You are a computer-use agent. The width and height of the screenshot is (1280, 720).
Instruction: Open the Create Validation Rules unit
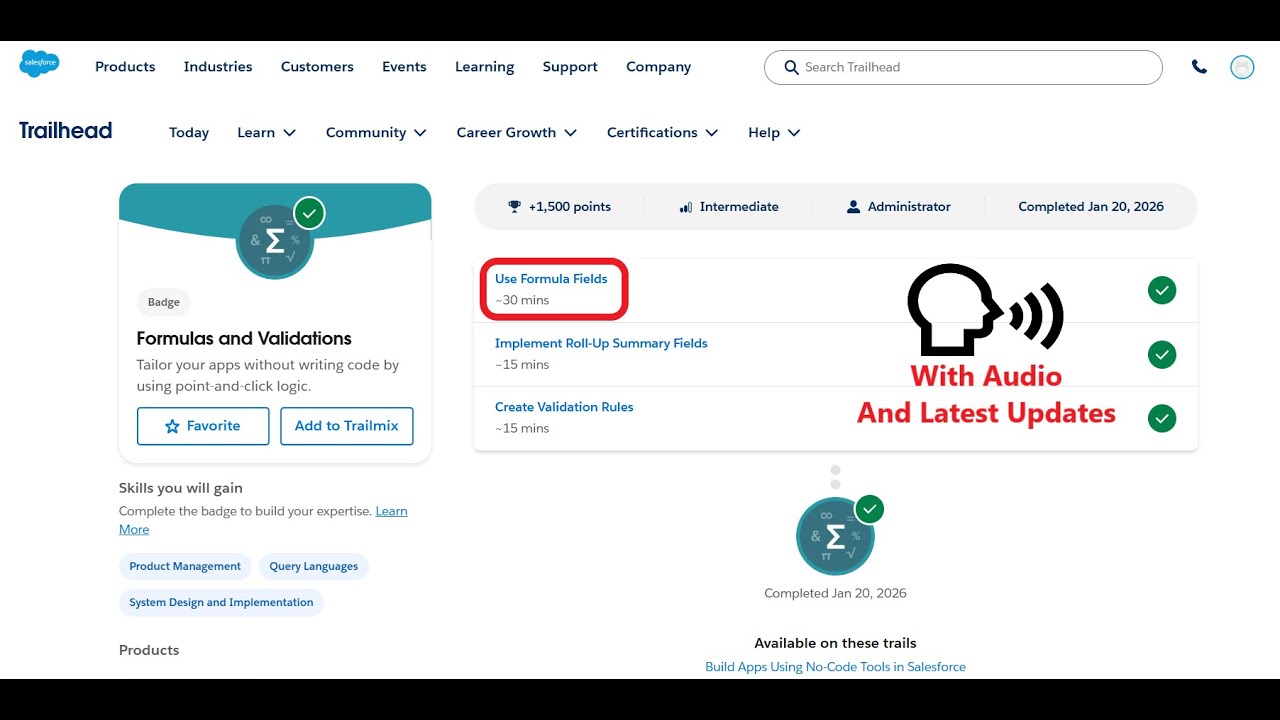(564, 407)
